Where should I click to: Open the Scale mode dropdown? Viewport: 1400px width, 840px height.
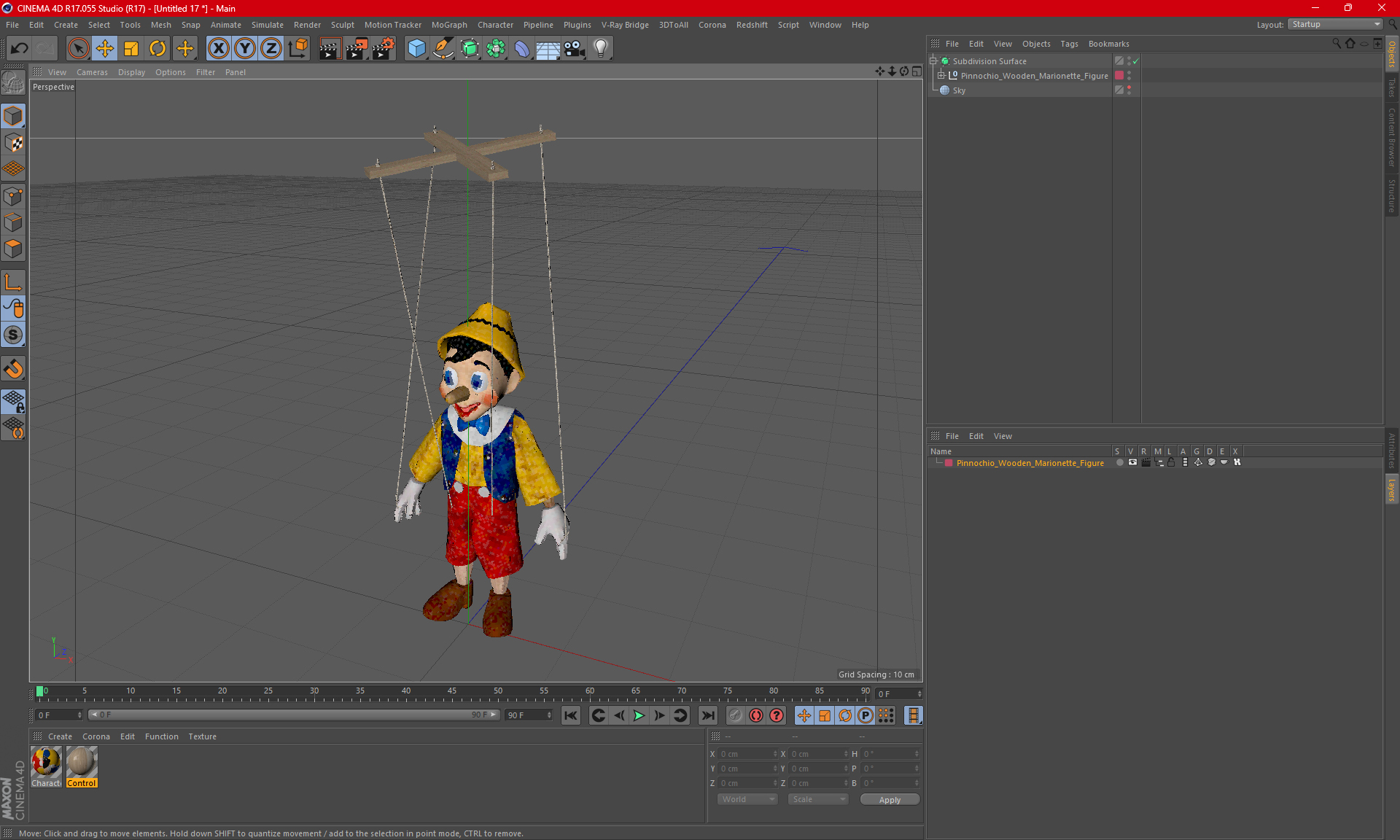coord(818,799)
